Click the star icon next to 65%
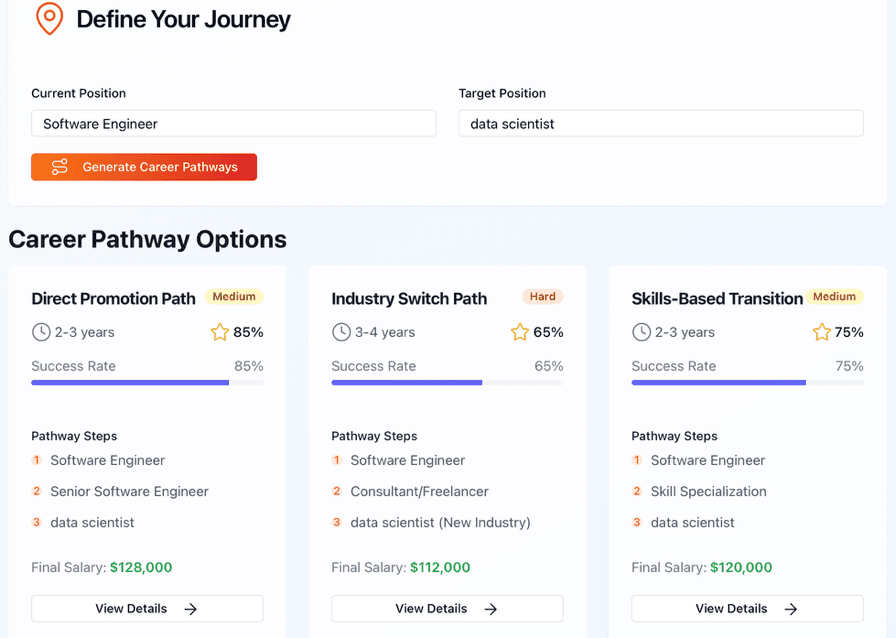This screenshot has height=638, width=896. [520, 331]
